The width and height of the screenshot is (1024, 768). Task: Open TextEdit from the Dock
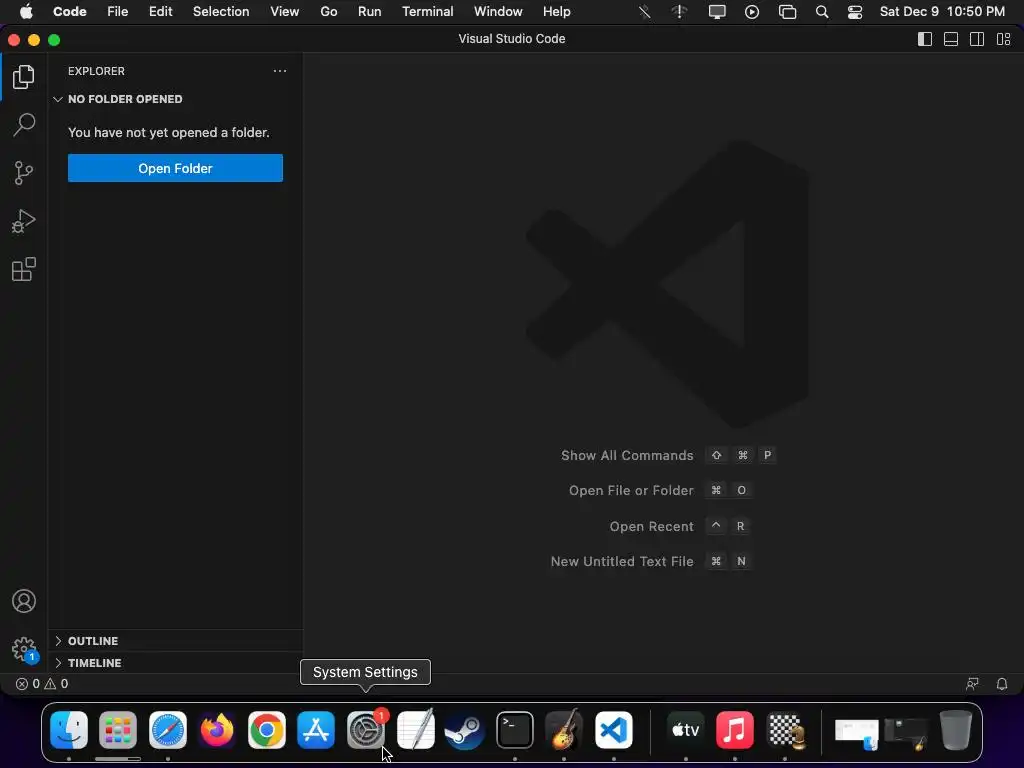[x=415, y=729]
